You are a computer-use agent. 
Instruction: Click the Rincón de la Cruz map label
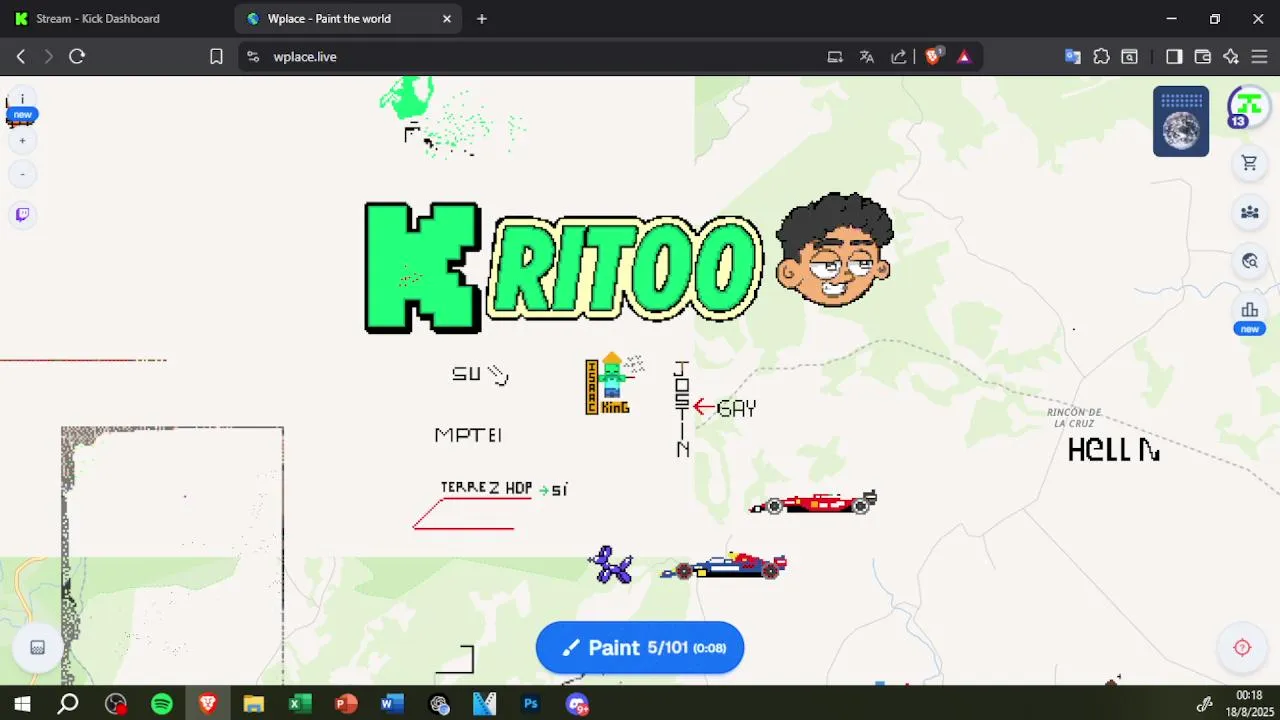pyautogui.click(x=1074, y=418)
